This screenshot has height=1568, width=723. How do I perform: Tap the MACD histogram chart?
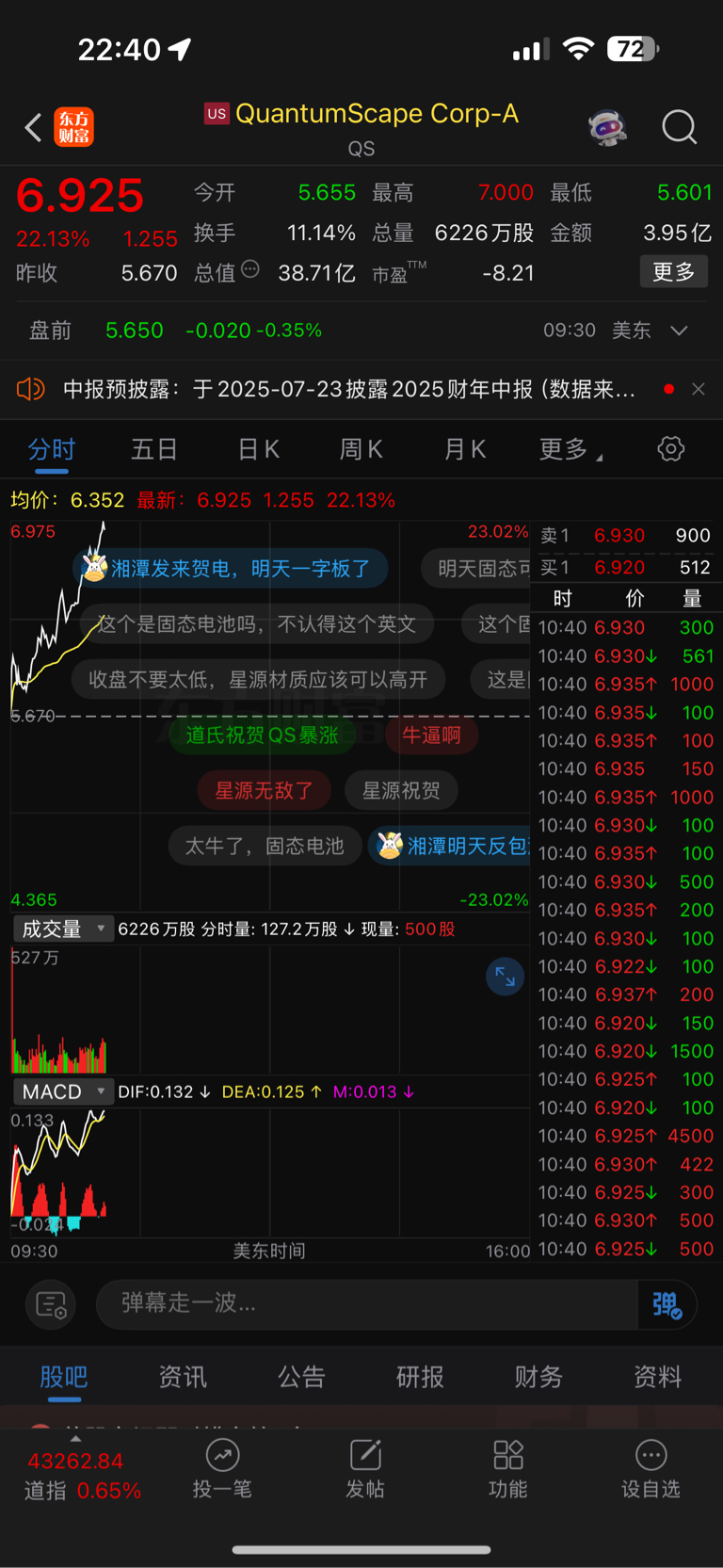click(x=270, y=1172)
